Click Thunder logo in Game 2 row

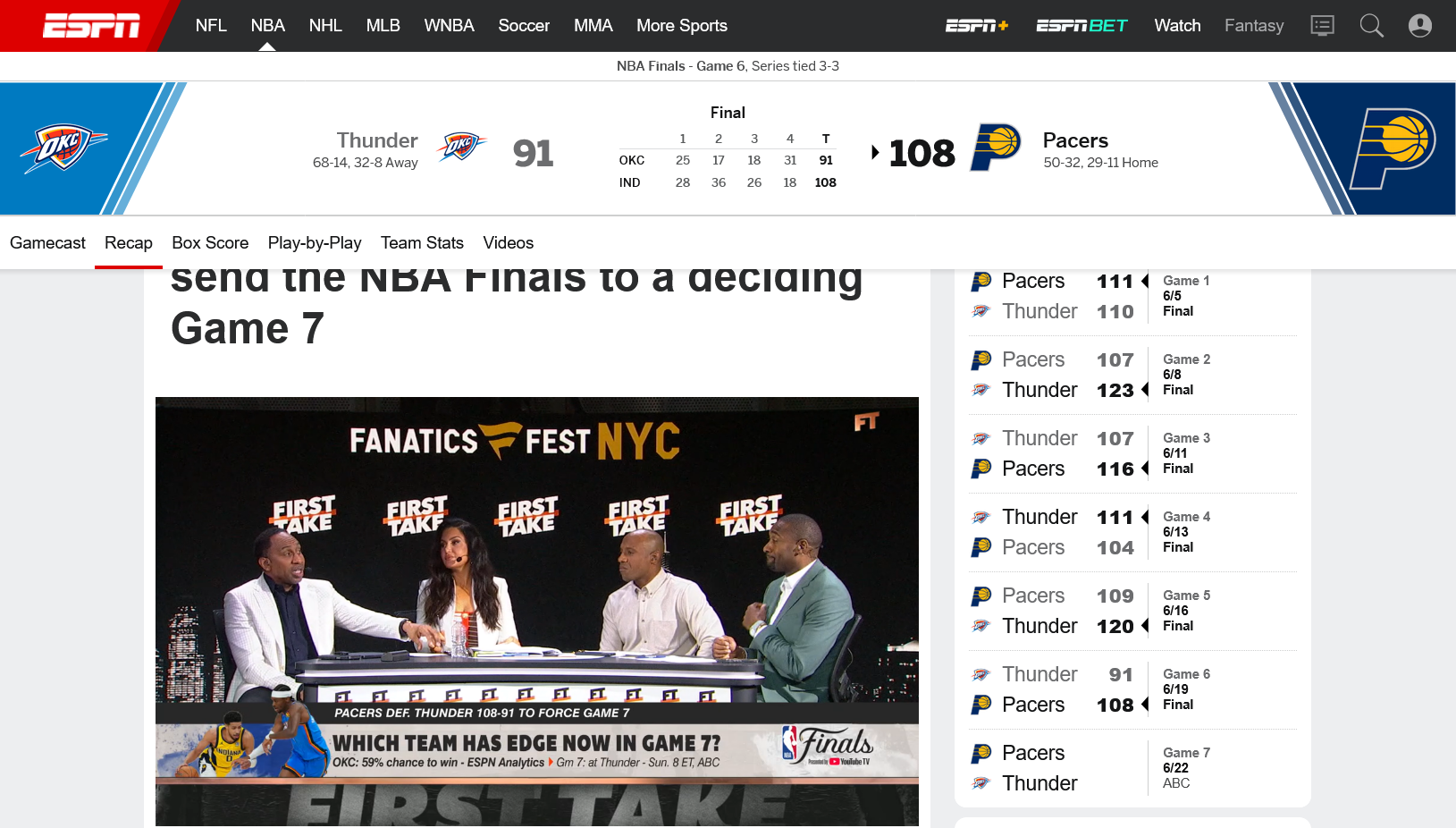[x=981, y=390]
